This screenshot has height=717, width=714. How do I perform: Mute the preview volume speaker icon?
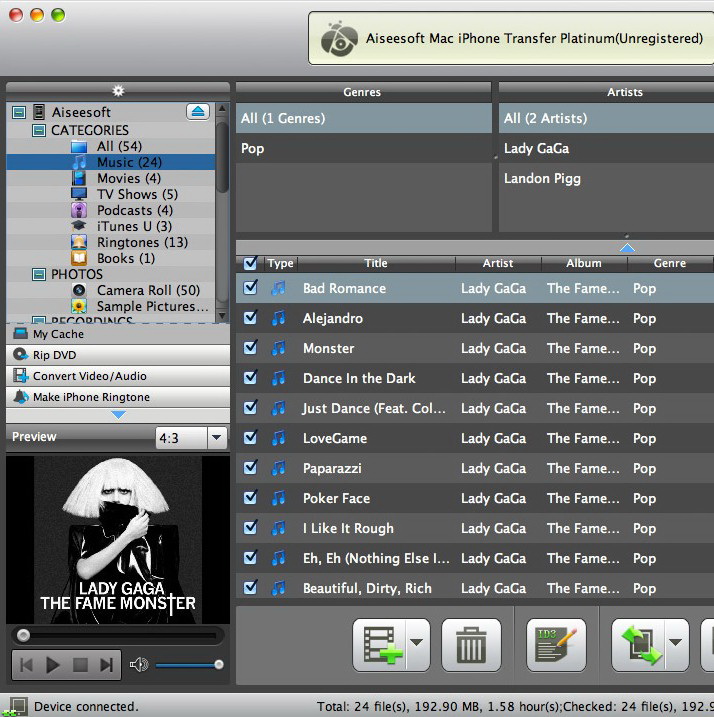139,665
